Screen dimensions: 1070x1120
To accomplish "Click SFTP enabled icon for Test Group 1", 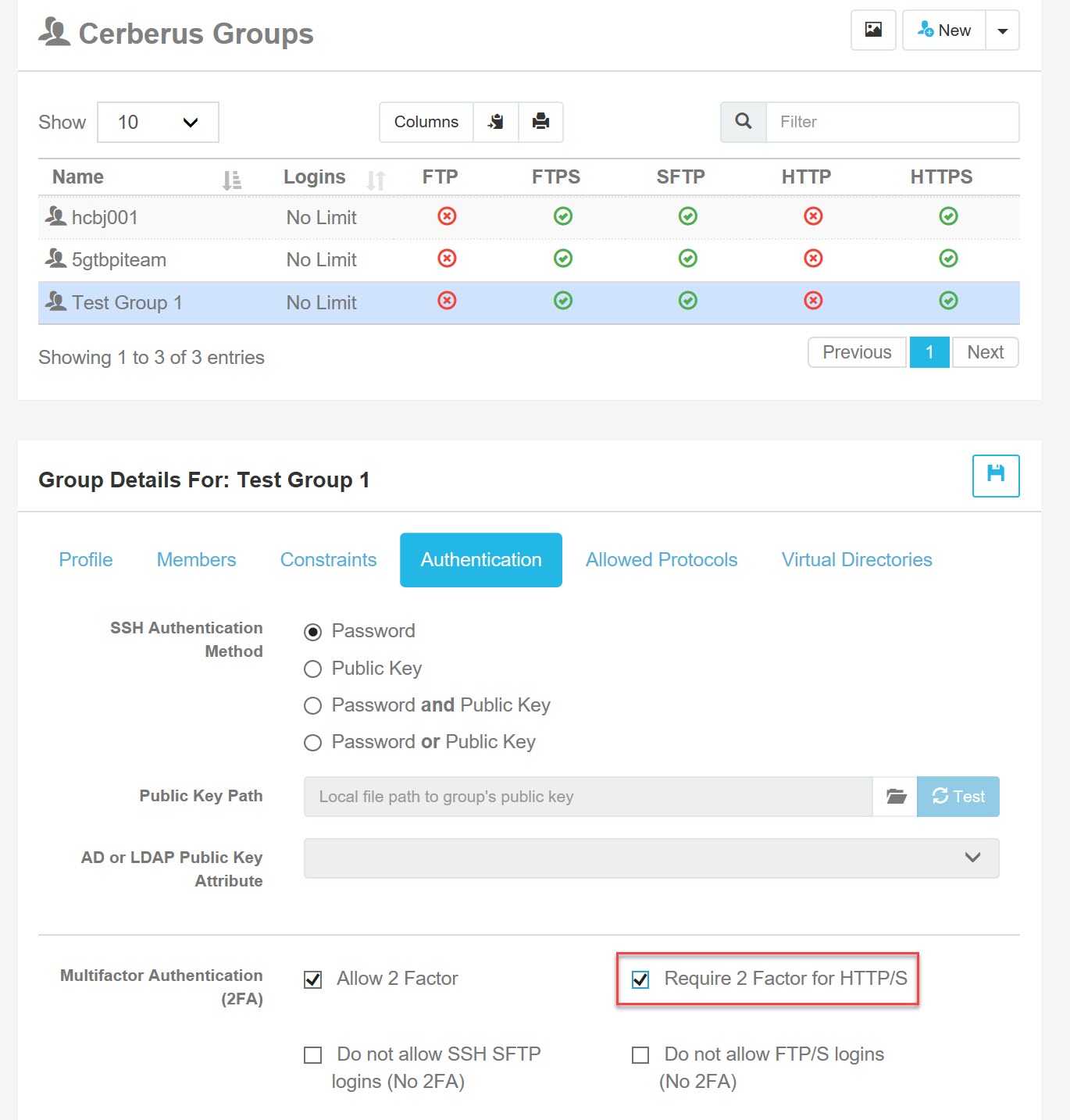I will pyautogui.click(x=688, y=300).
